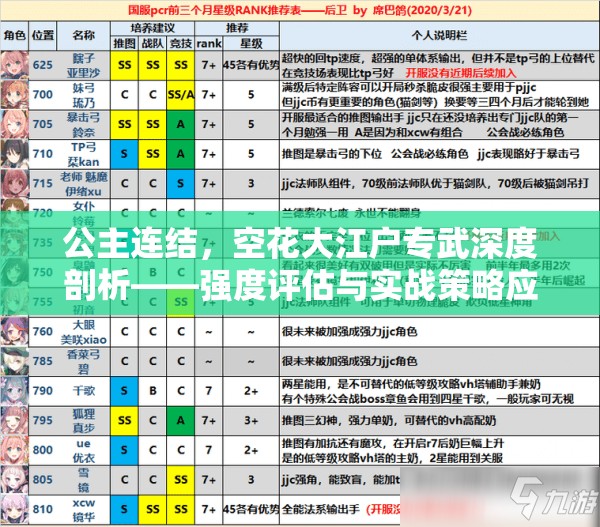Screen dimensions: 600x527
Task: Click the avatar beside position 785
Action: [15, 361]
